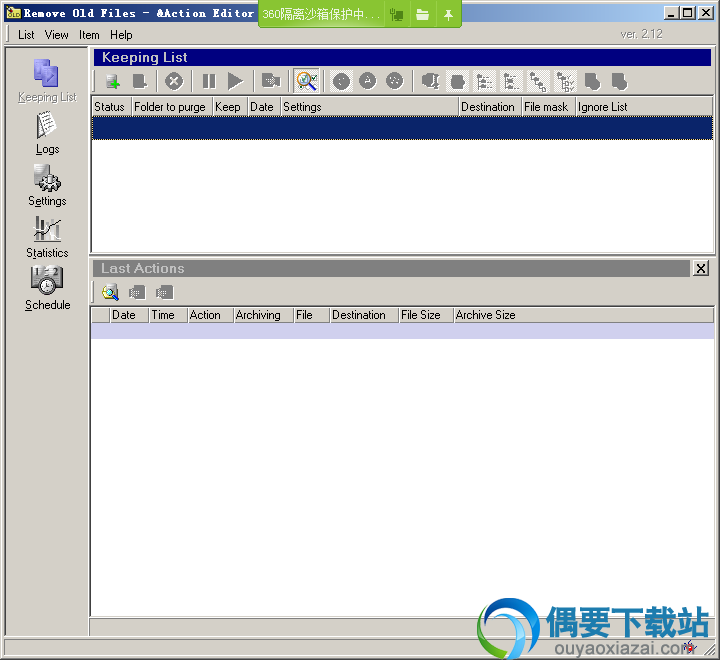Click the Keeping List Date column header

(264, 107)
